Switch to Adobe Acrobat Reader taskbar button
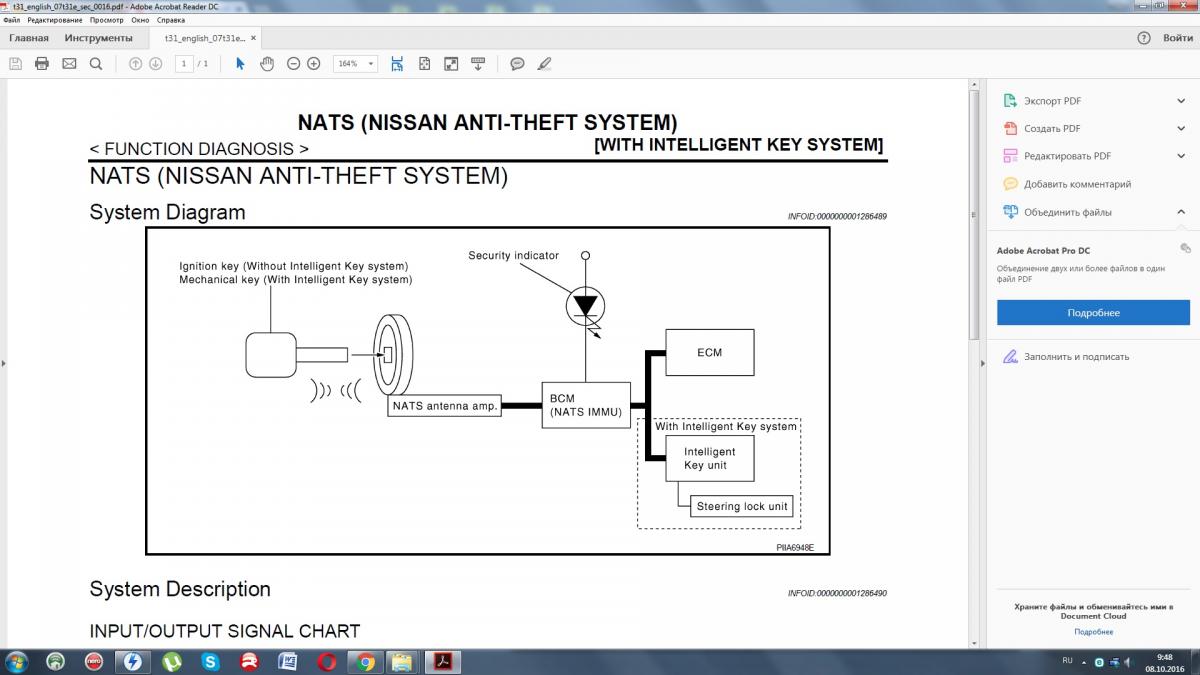The width and height of the screenshot is (1200, 675). coord(443,661)
